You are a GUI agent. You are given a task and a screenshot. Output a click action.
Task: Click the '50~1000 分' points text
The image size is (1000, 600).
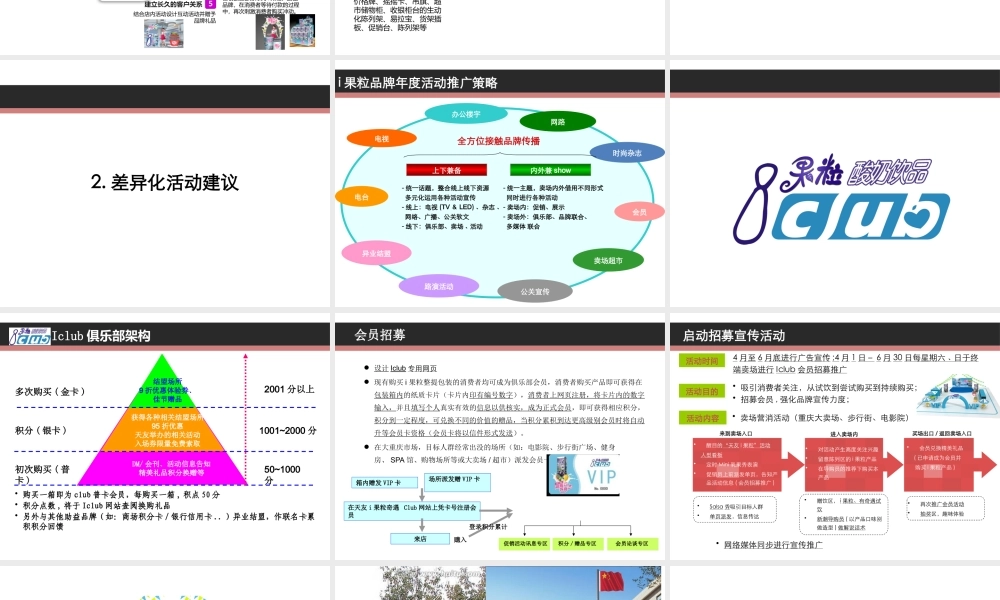(282, 474)
